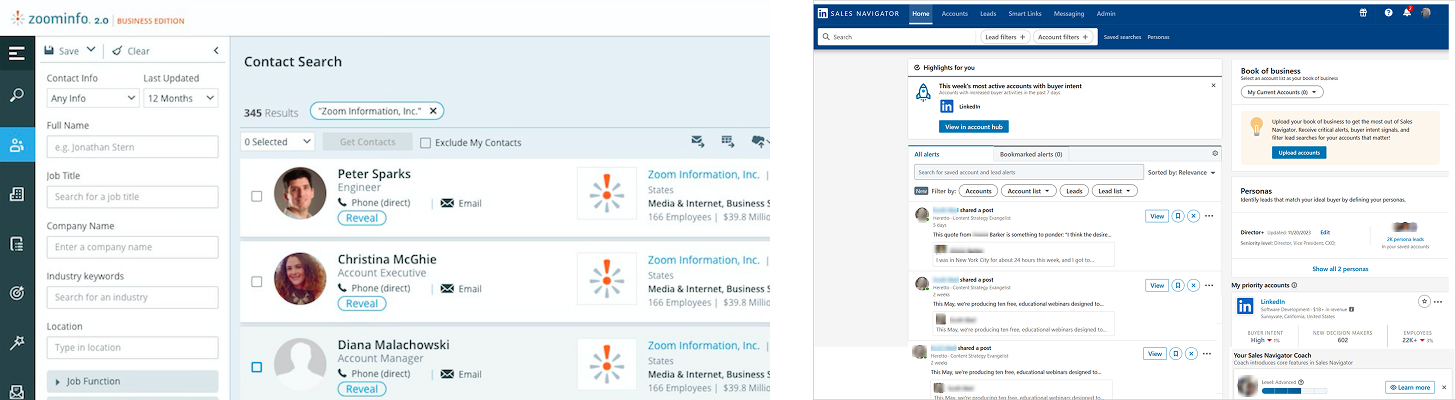Bookmark the first shared-post alert
The width and height of the screenshot is (1456, 400).
[1178, 216]
